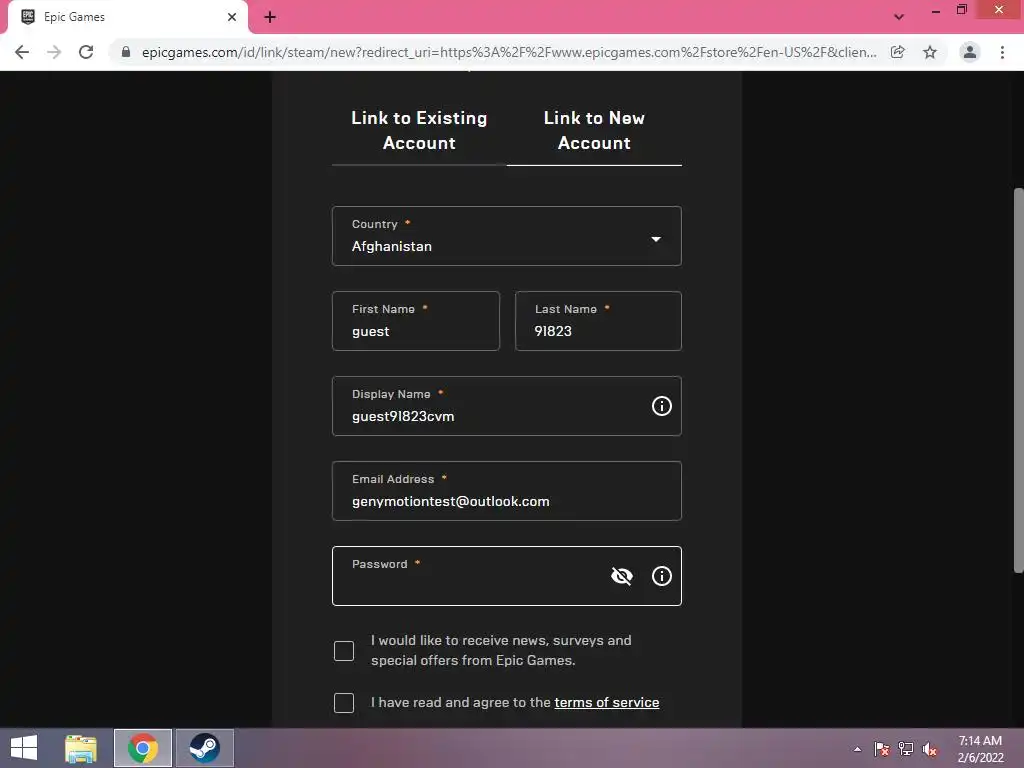Click the Action Center flag tray icon
This screenshot has height=768, width=1024.
(882, 749)
